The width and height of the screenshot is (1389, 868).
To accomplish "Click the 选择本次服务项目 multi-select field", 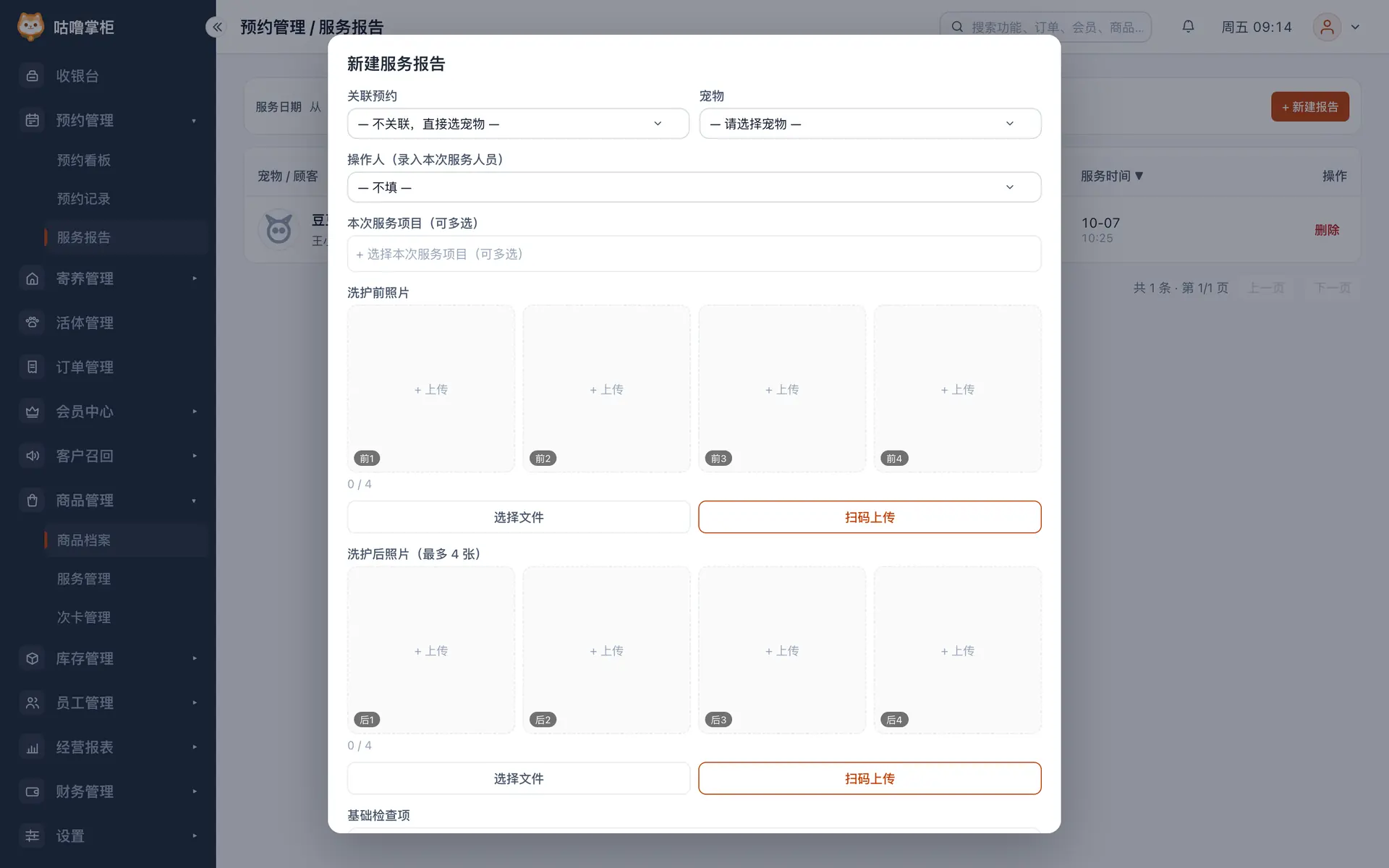I will (694, 254).
